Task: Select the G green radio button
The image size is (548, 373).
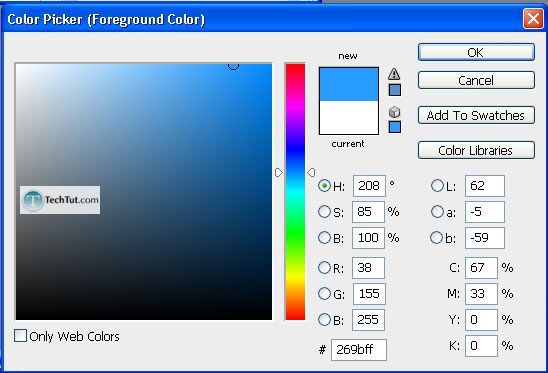Action: click(324, 294)
